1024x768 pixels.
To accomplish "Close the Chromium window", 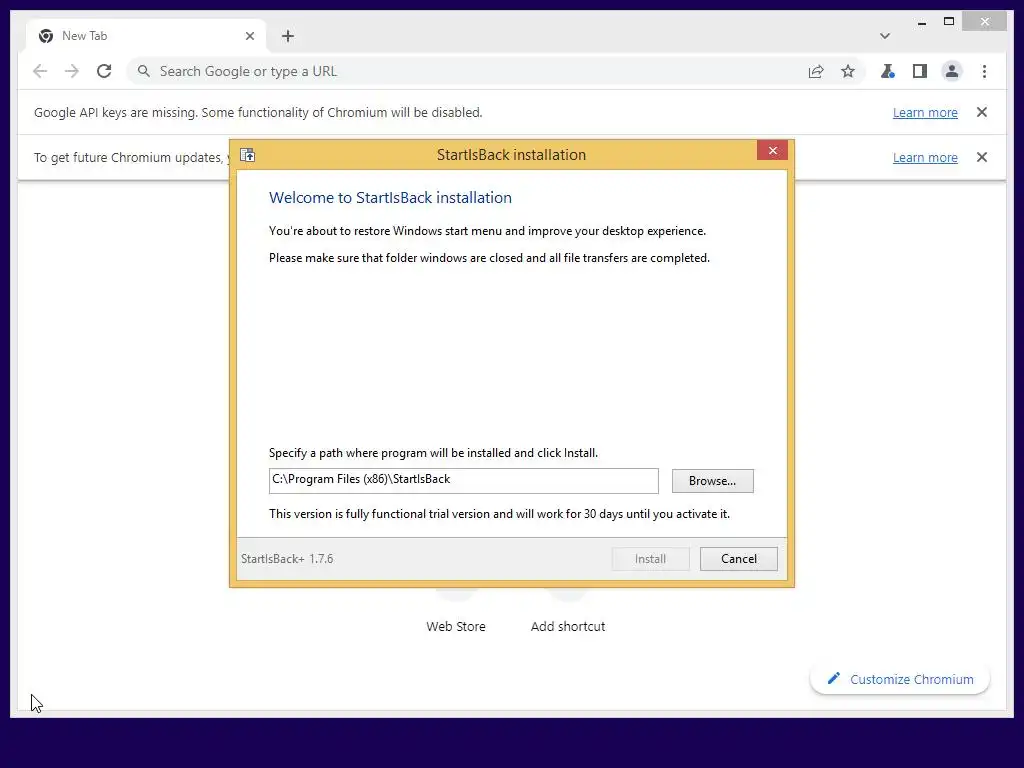I will point(985,22).
